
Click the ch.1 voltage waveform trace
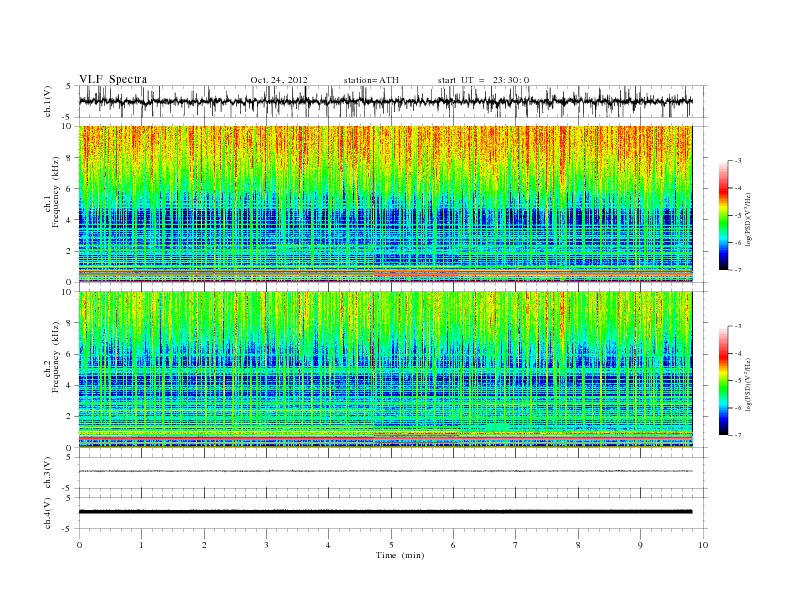click(385, 101)
